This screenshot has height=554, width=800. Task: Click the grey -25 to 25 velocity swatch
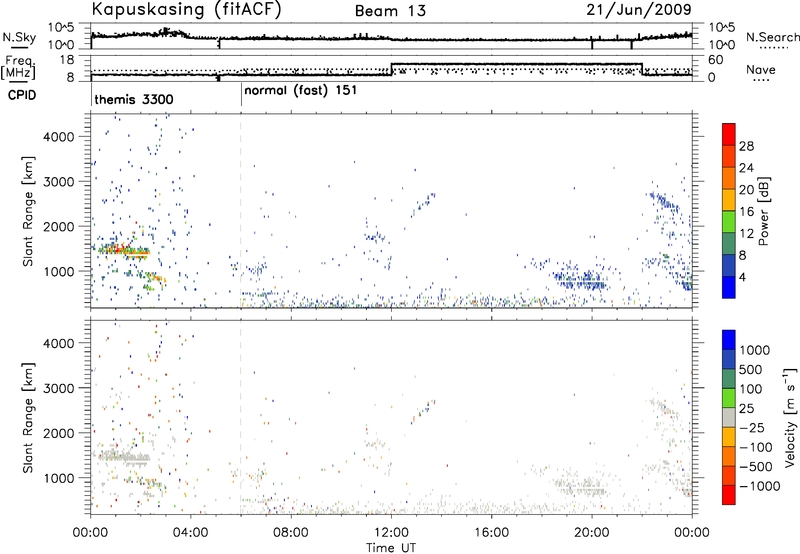[729, 417]
